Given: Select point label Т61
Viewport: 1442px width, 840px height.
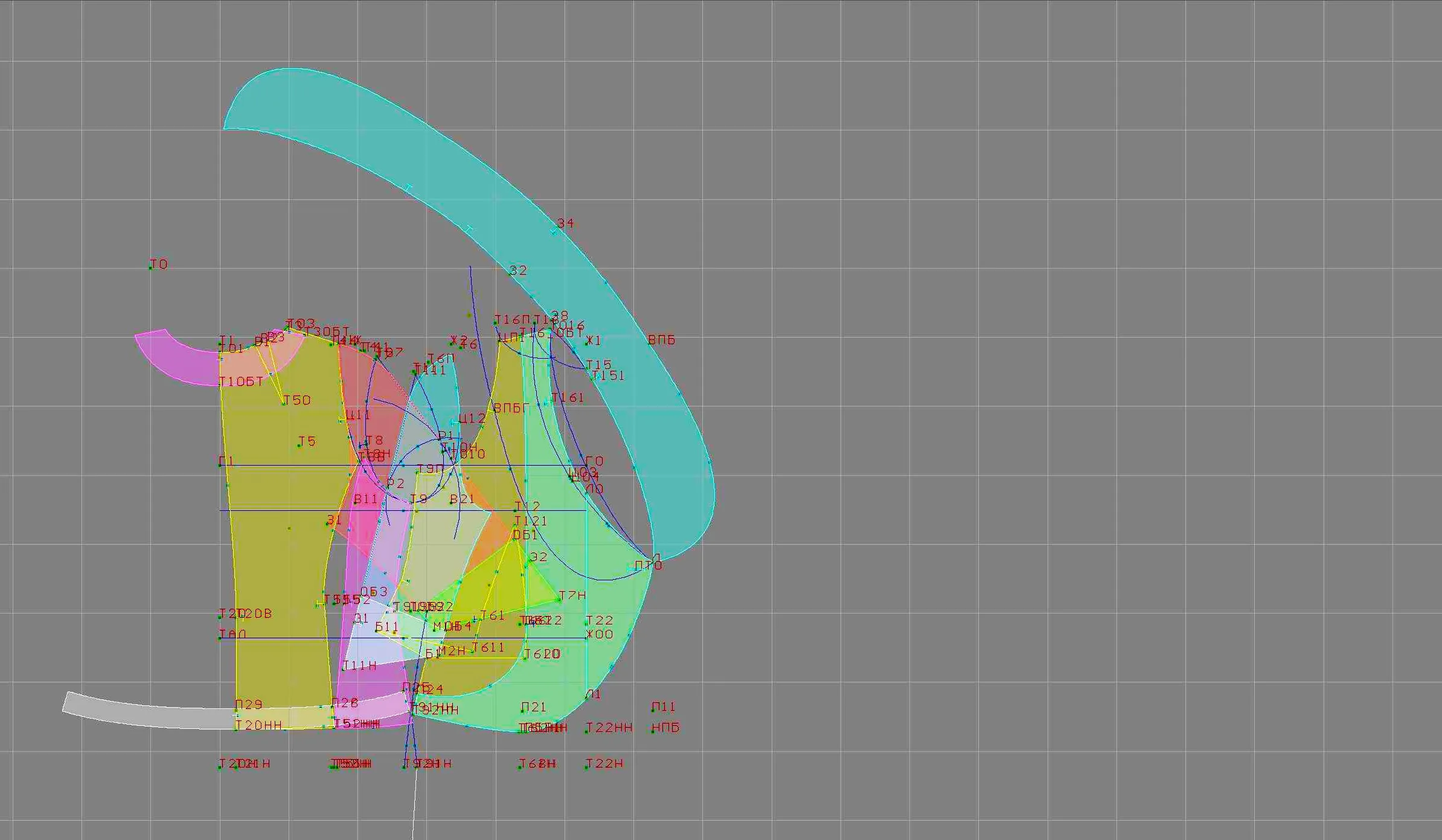Looking at the screenshot, I should (492, 615).
